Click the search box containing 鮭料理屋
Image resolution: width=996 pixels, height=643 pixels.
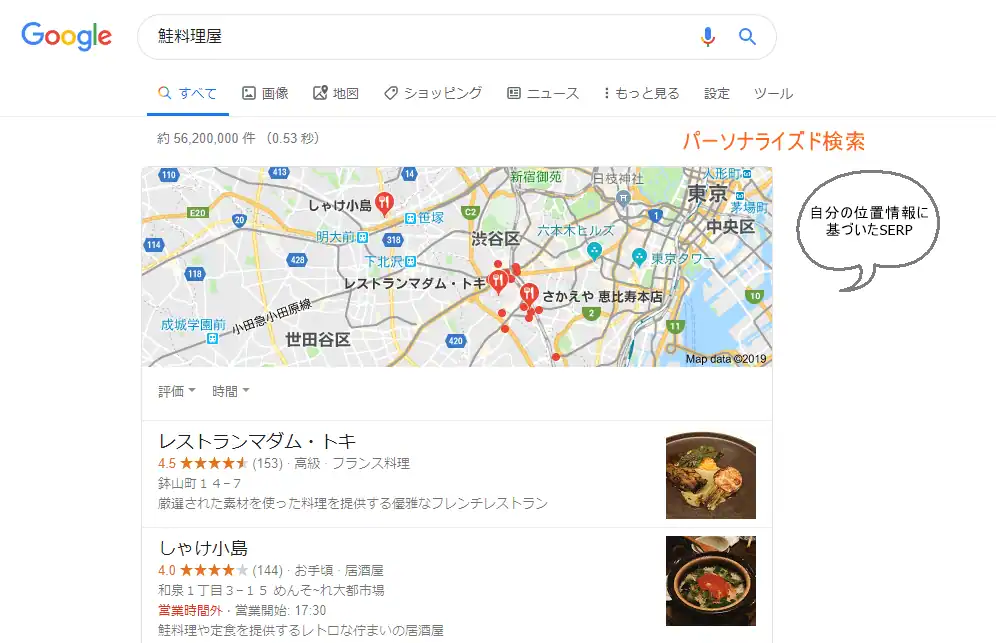click(x=419, y=37)
